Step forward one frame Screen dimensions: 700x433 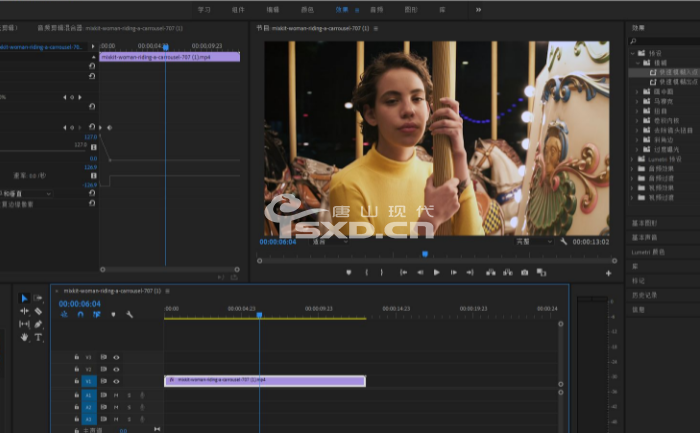pyautogui.click(x=454, y=273)
